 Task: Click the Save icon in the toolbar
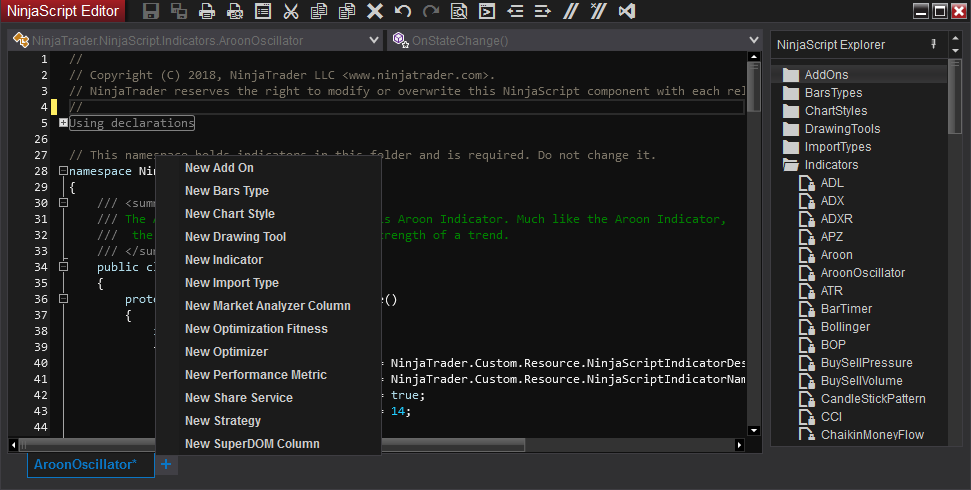point(150,11)
